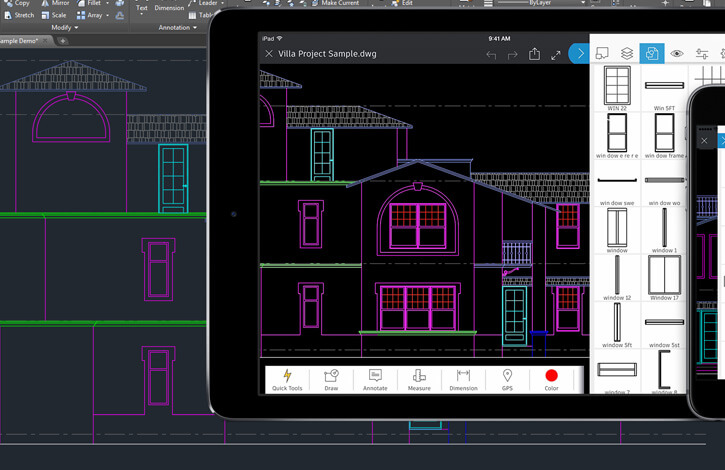Select the Scale tool in Modify panel
The width and height of the screenshot is (725, 470).
(x=54, y=15)
